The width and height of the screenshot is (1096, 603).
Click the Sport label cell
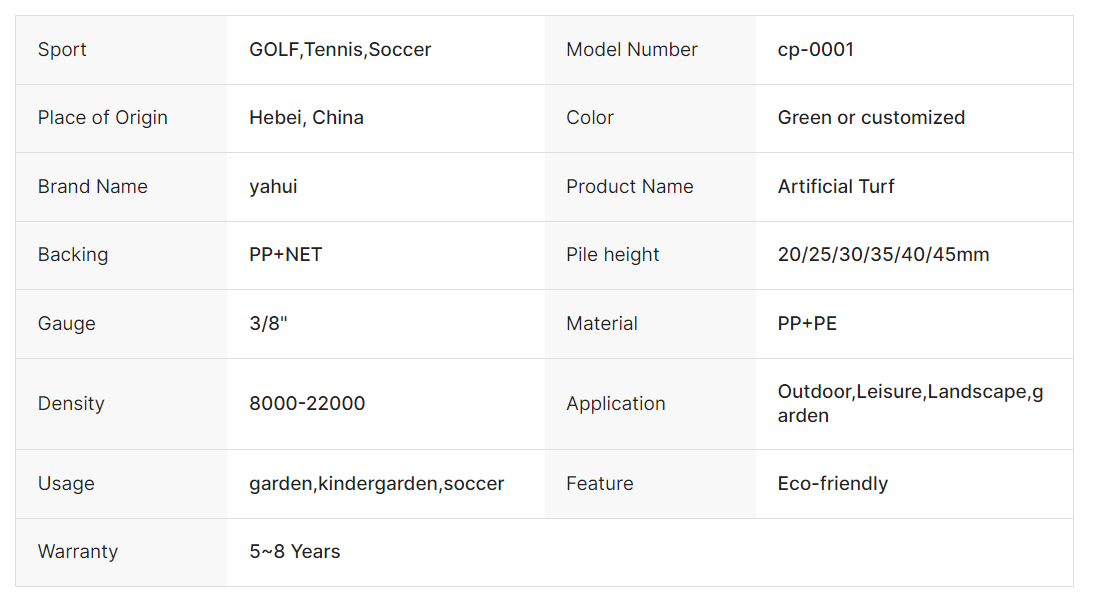tap(121, 50)
